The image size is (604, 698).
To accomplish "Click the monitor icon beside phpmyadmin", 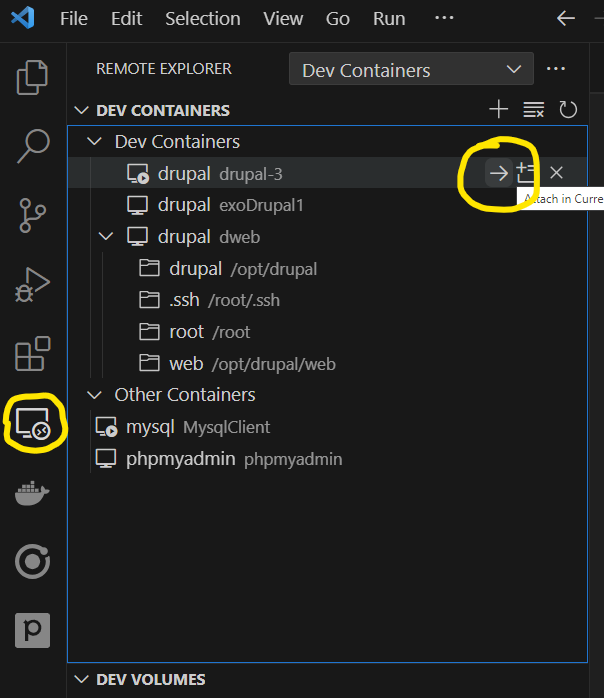I will [x=106, y=459].
